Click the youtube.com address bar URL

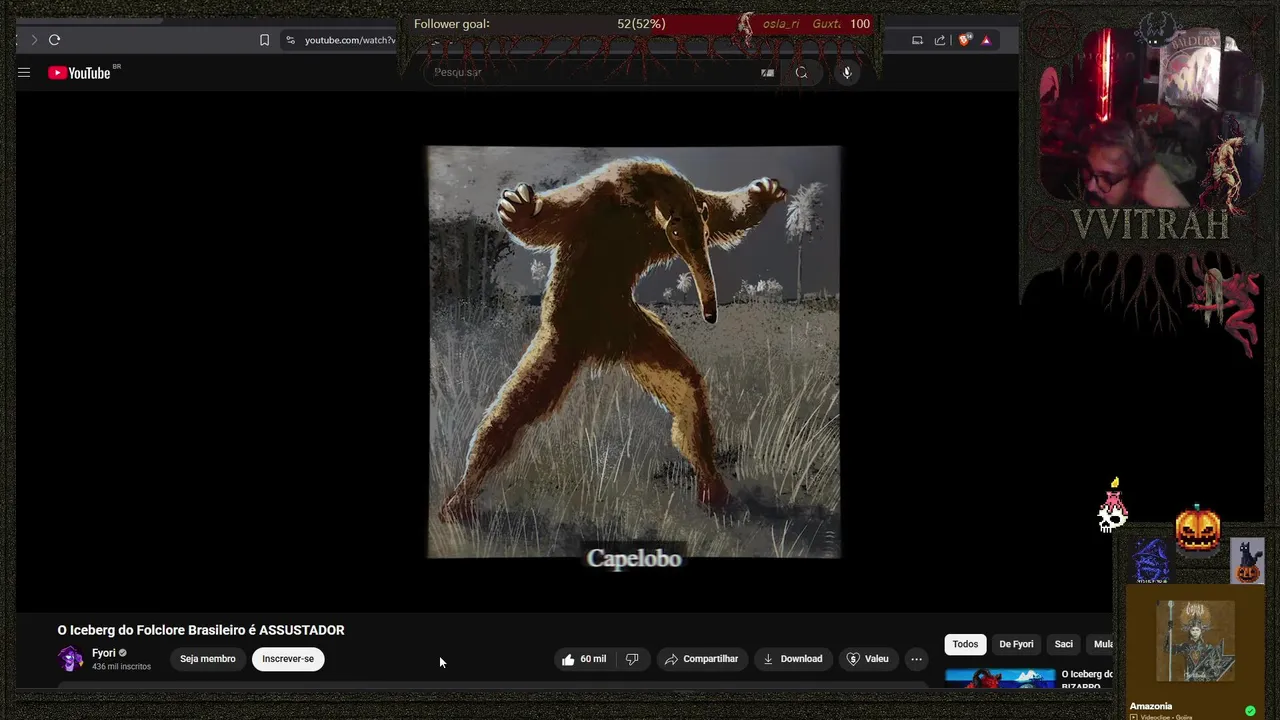pyautogui.click(x=350, y=40)
